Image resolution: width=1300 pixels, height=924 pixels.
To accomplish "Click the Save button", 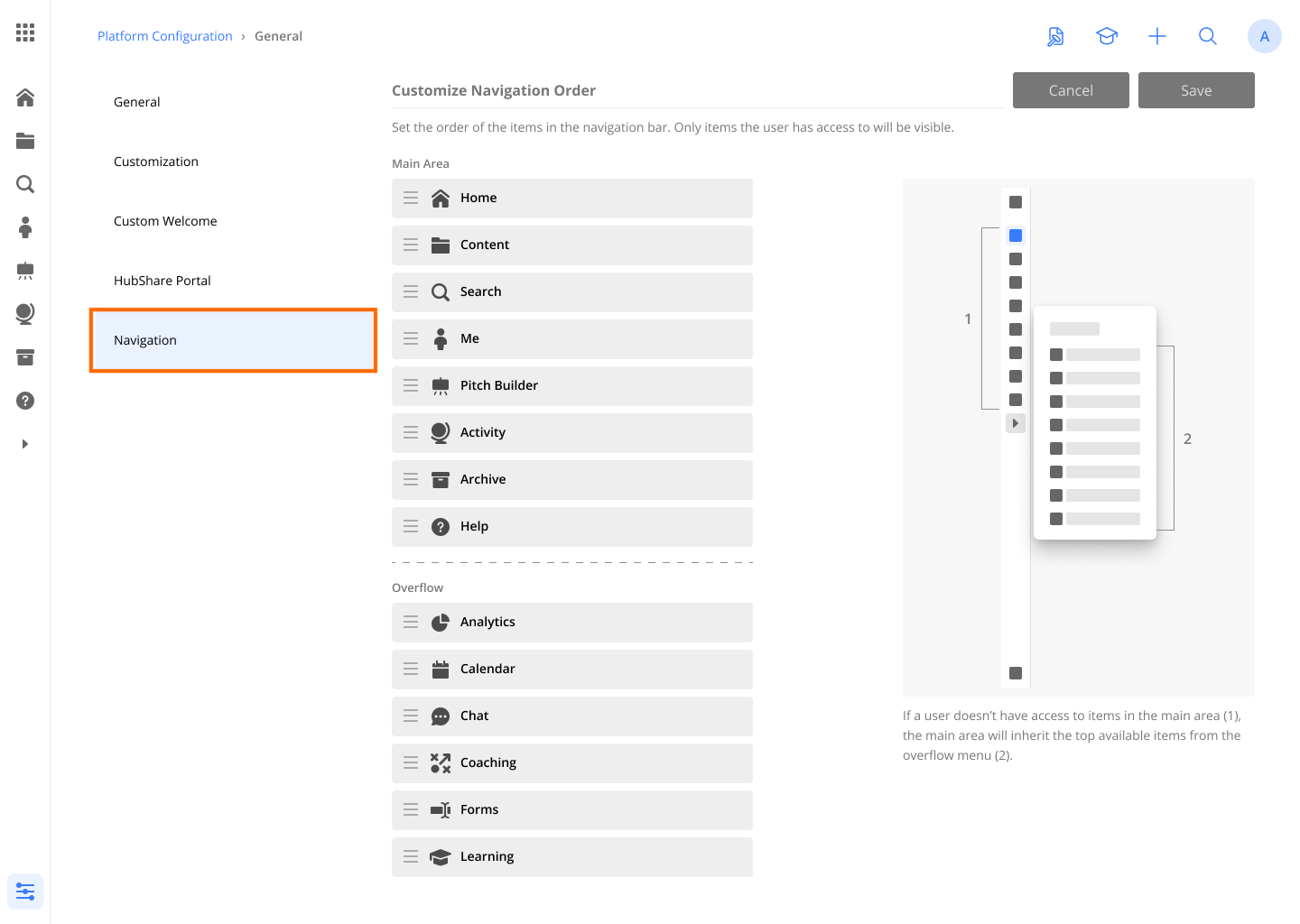I will pyautogui.click(x=1196, y=90).
